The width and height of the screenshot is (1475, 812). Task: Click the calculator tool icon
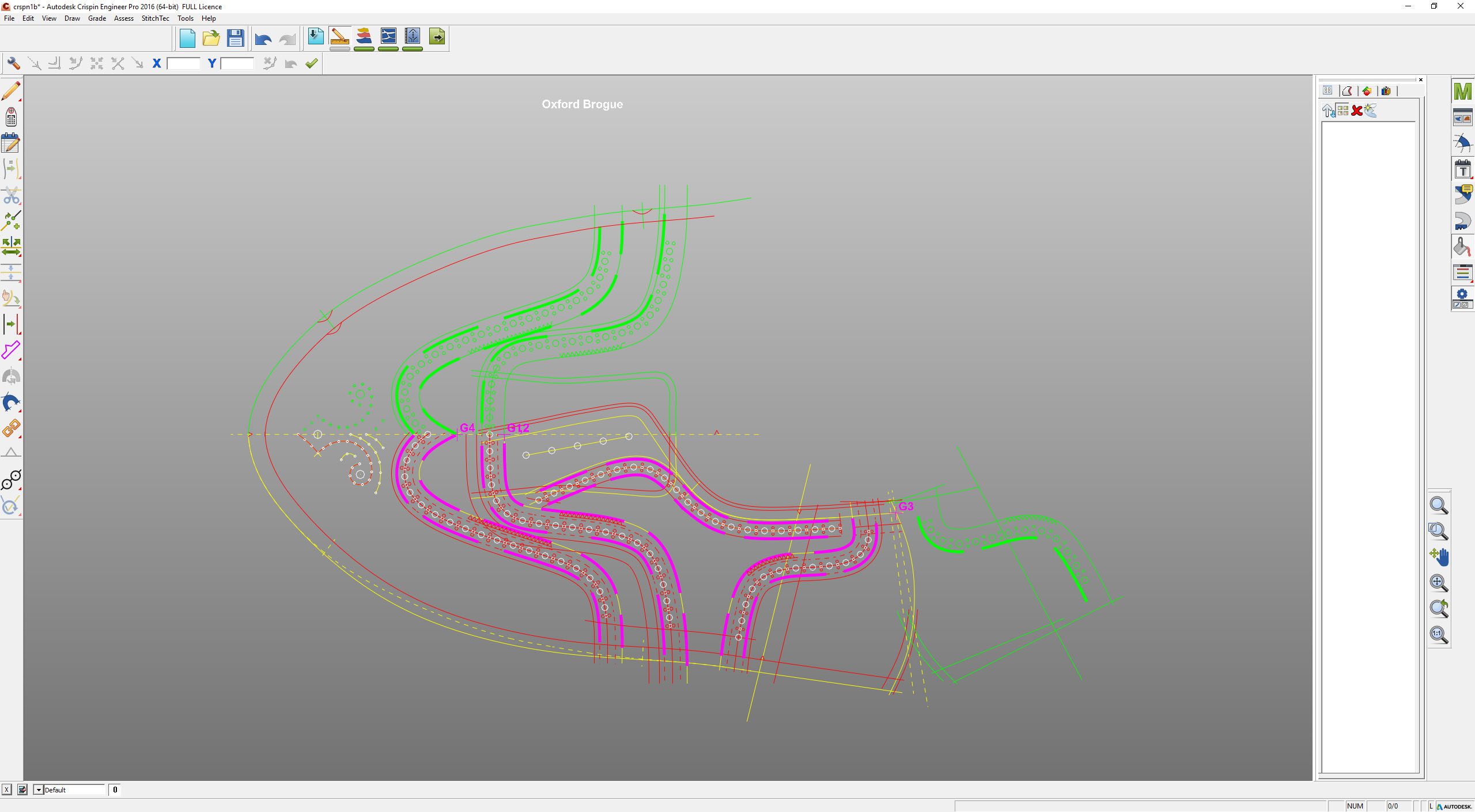pos(11,117)
